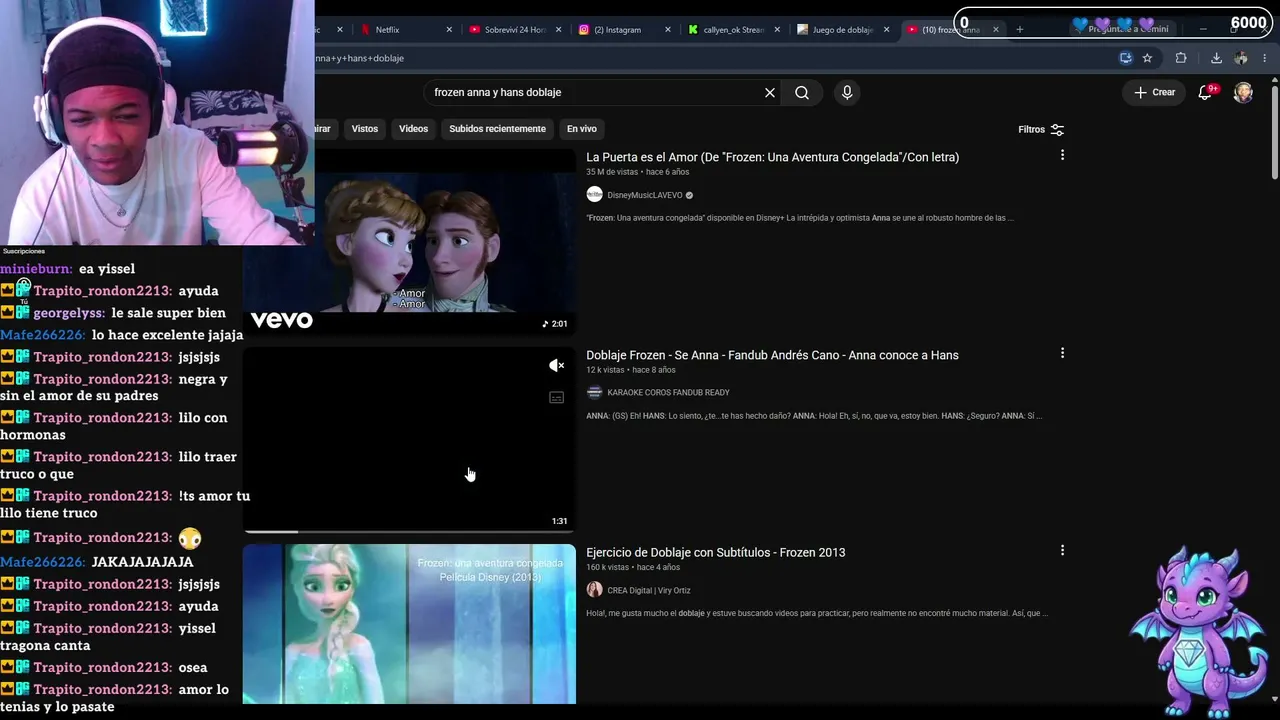Select the Videos filter chip
Screen dimensions: 1280x720
(413, 129)
